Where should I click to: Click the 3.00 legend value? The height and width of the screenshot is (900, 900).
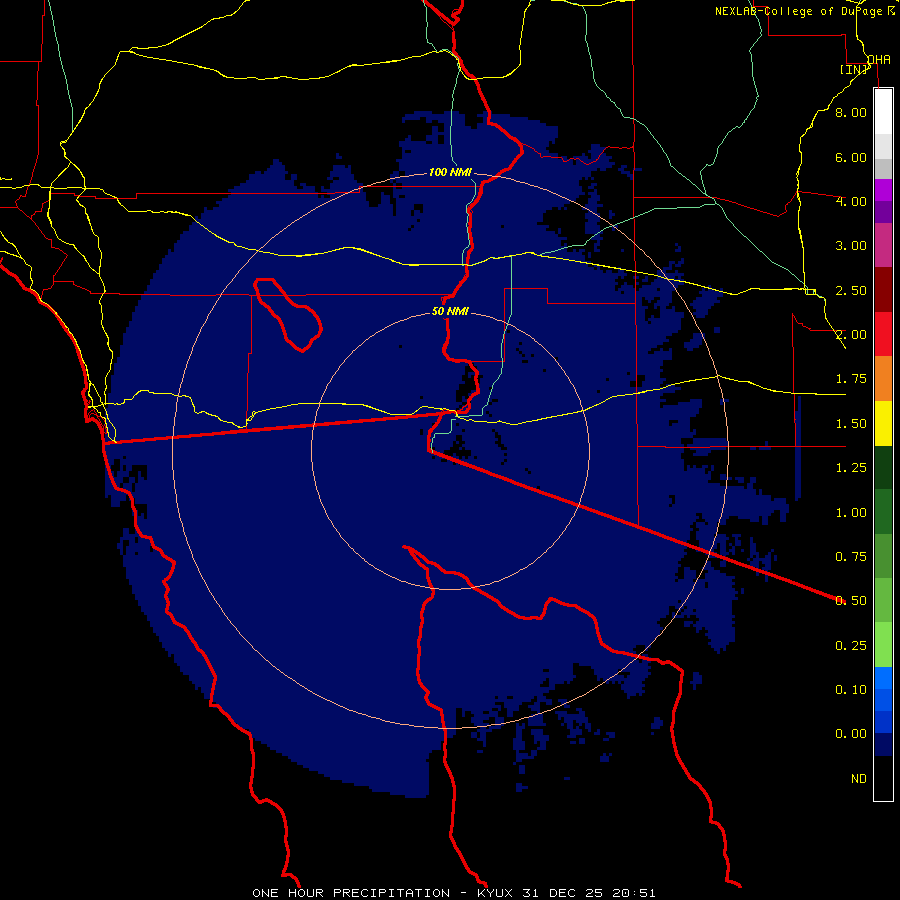coord(851,246)
